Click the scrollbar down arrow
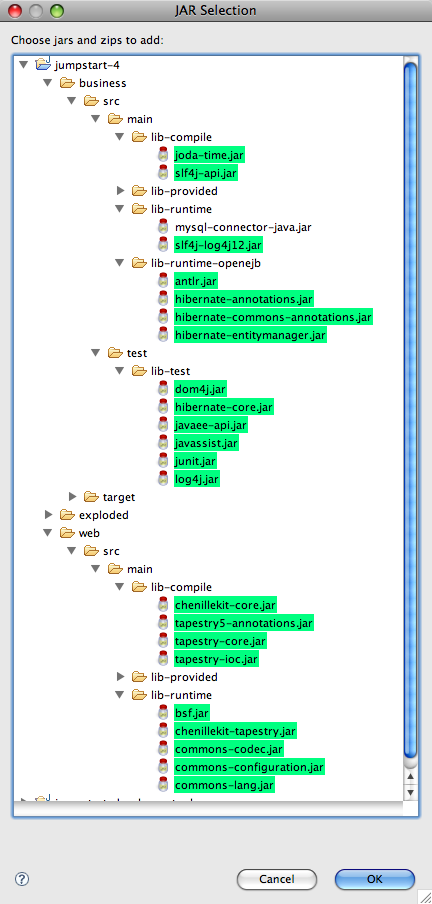The image size is (432, 904). [410, 792]
